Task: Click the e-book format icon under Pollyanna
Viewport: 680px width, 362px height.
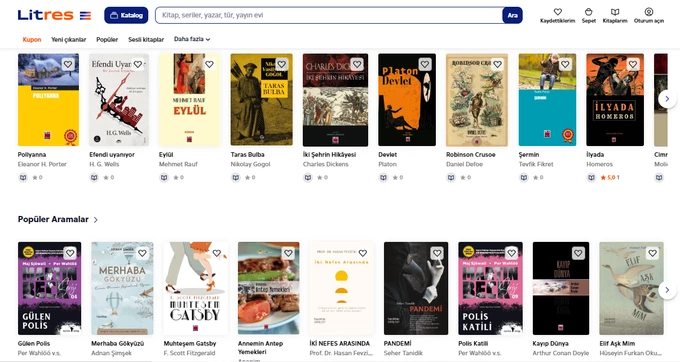Action: coord(23,177)
